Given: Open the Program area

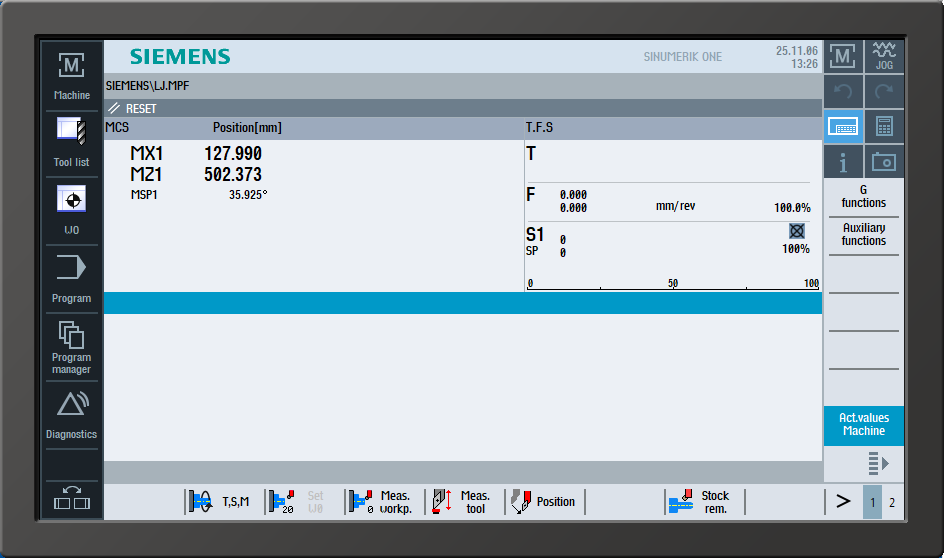Looking at the screenshot, I should click(x=72, y=276).
